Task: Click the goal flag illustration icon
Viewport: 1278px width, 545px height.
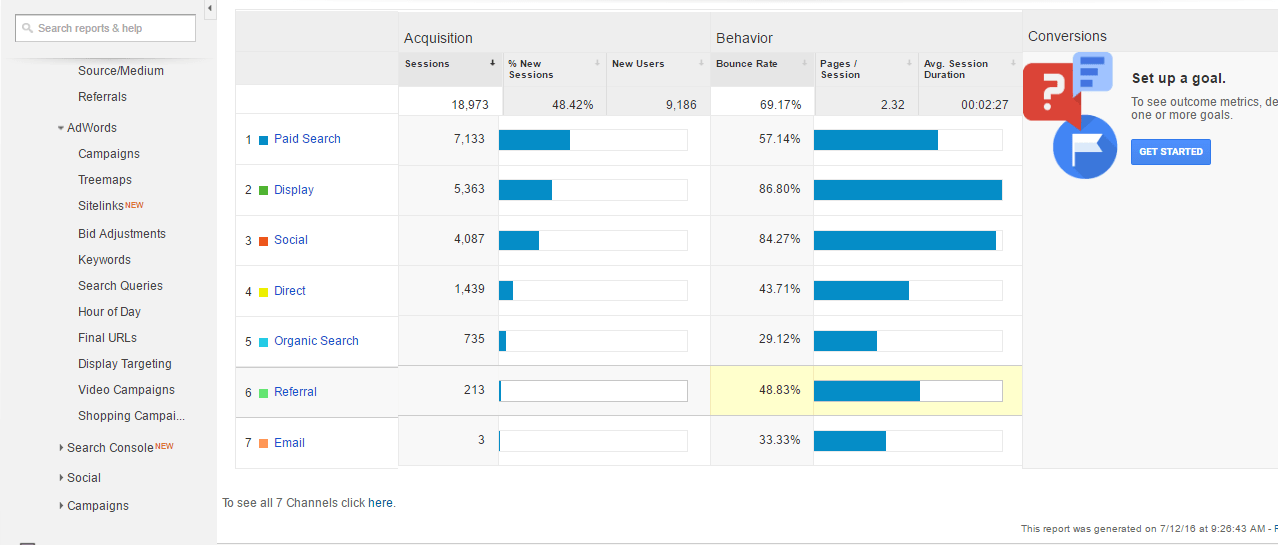Action: click(1085, 146)
